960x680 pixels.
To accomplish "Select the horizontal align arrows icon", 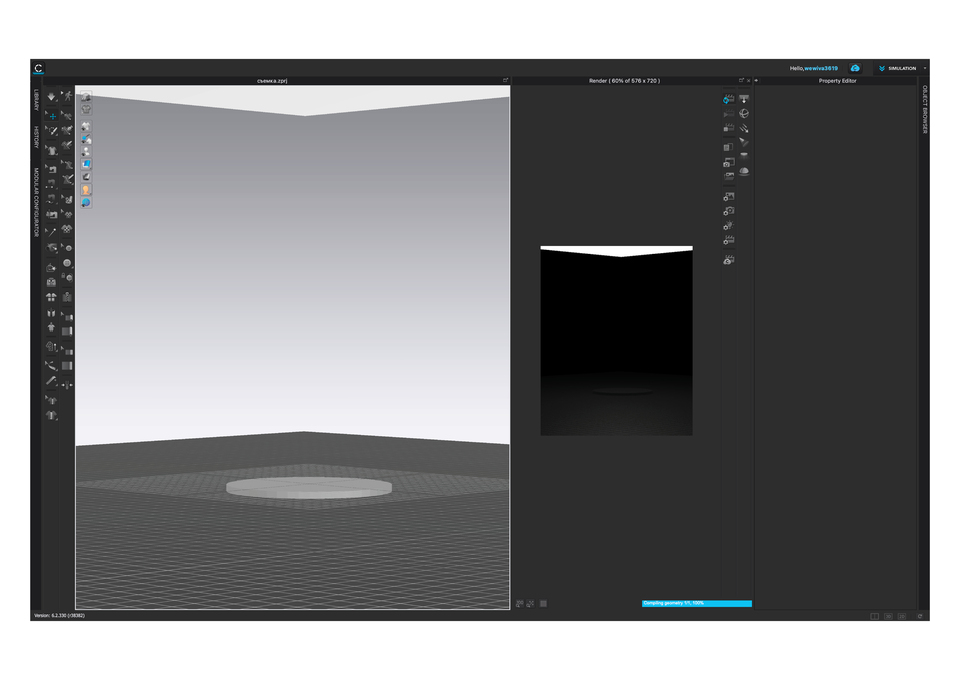I will point(67,384).
